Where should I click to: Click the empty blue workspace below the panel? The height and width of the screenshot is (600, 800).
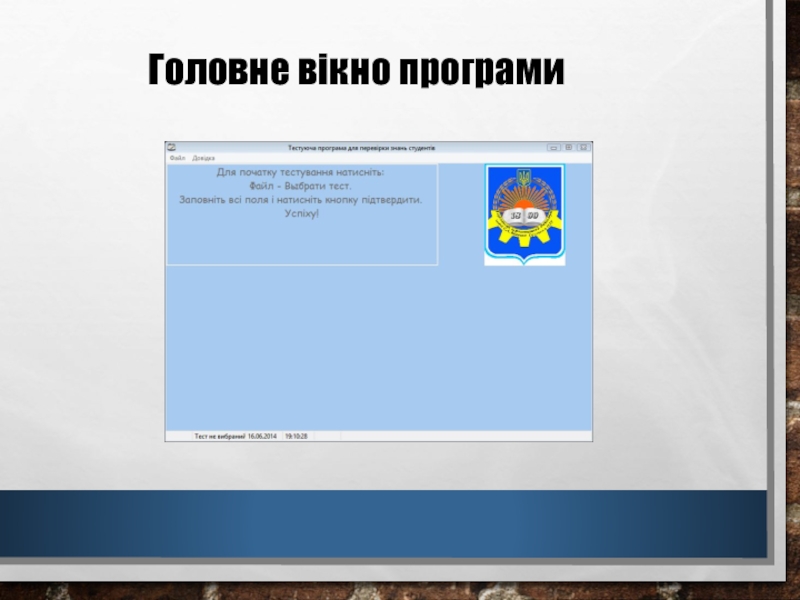[378, 350]
